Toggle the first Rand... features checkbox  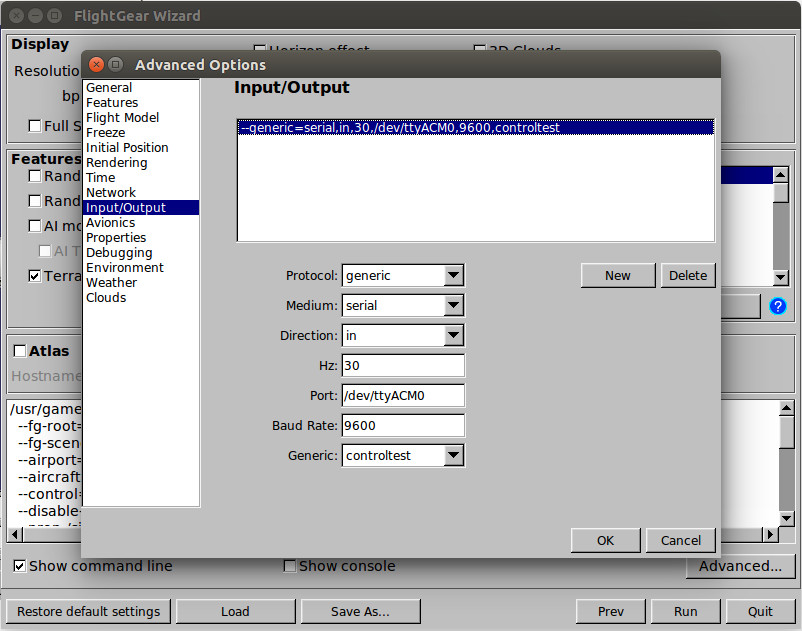(x=35, y=176)
